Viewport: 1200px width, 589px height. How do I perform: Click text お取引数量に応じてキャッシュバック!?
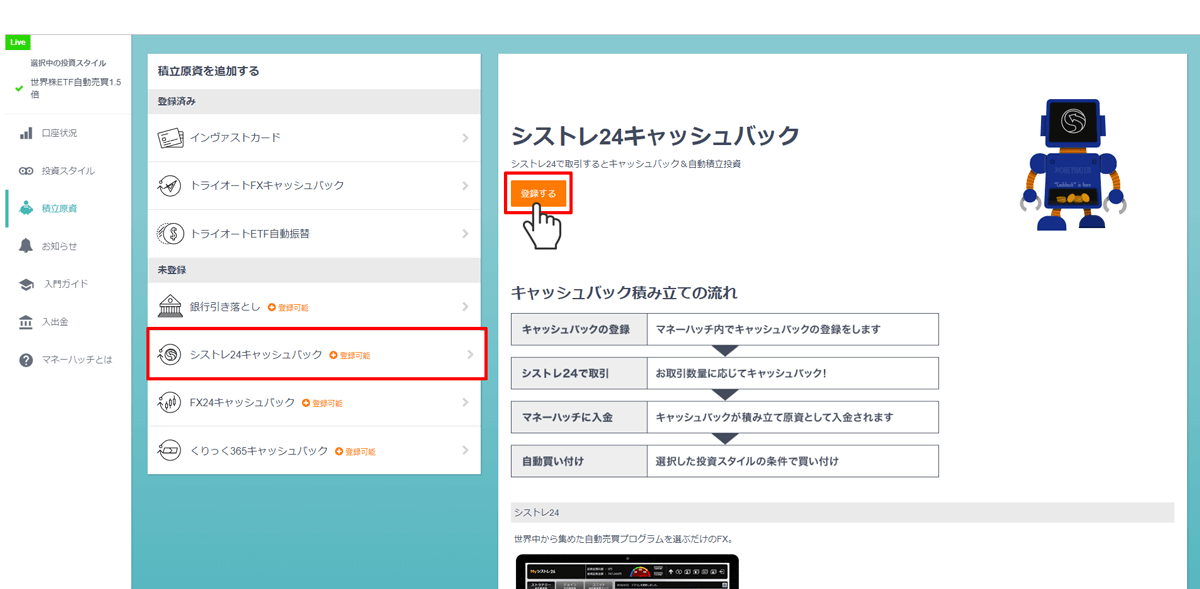tap(741, 373)
